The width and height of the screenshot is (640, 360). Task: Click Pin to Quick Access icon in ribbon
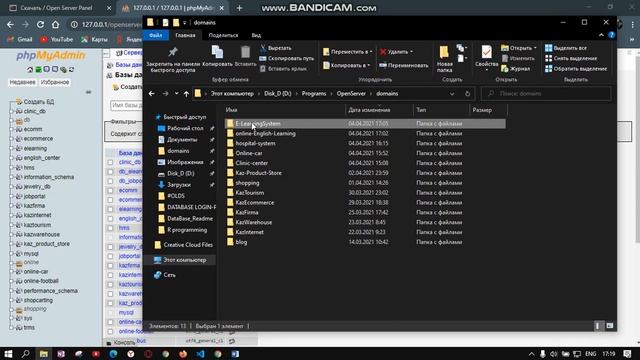173,52
